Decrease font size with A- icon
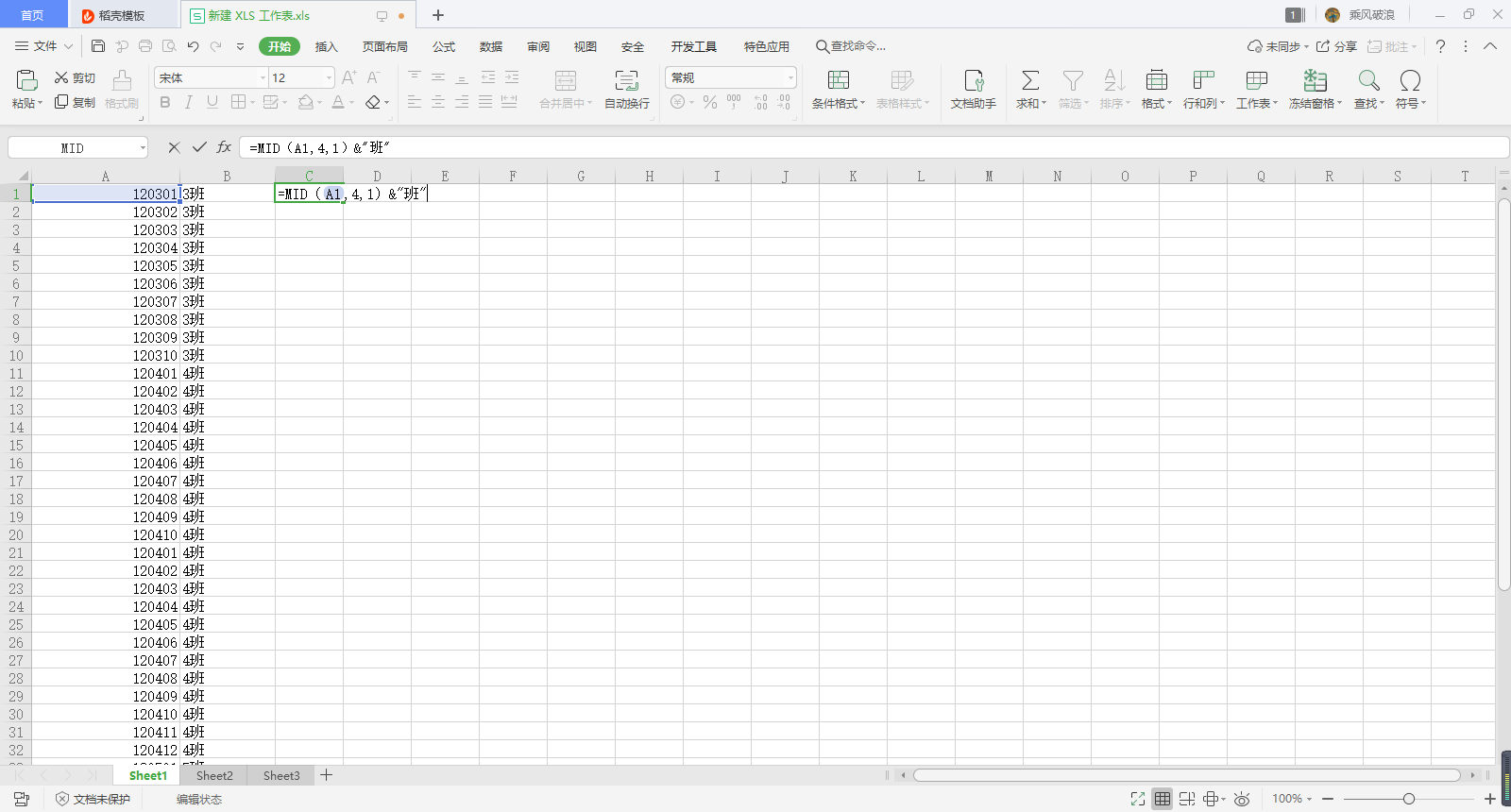1511x812 pixels. (x=373, y=77)
